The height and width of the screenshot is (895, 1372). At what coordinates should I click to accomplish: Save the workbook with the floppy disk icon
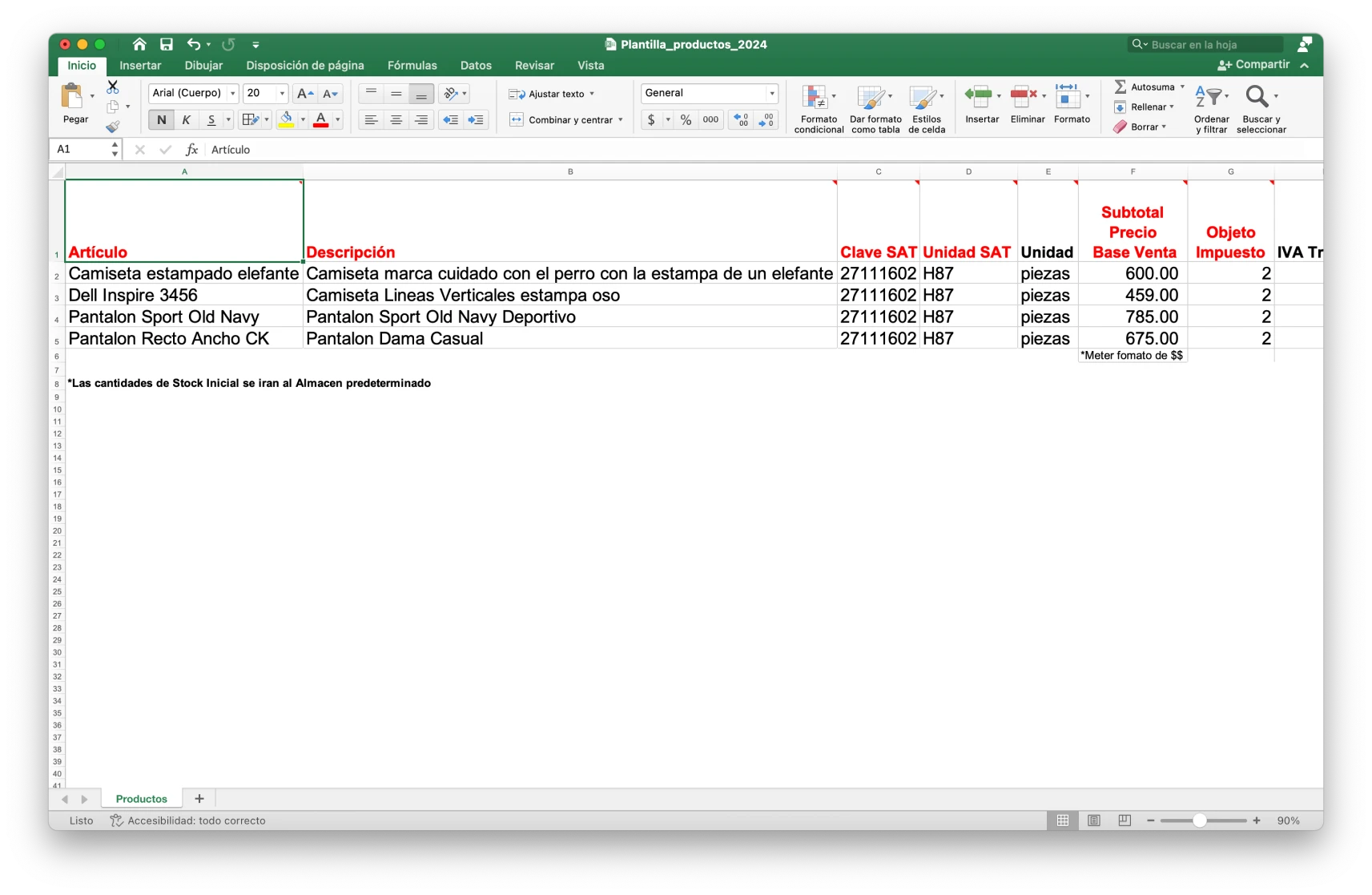click(x=167, y=44)
